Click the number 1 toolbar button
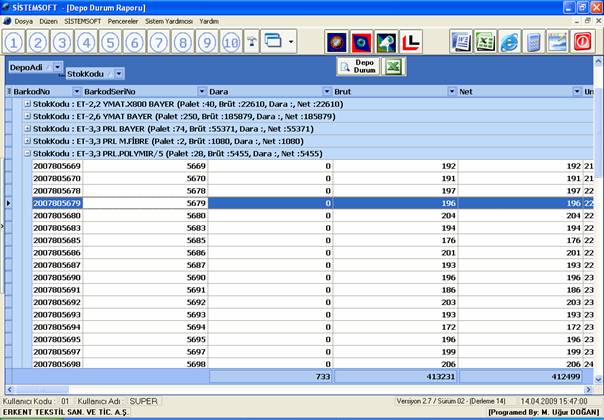 tap(14, 42)
